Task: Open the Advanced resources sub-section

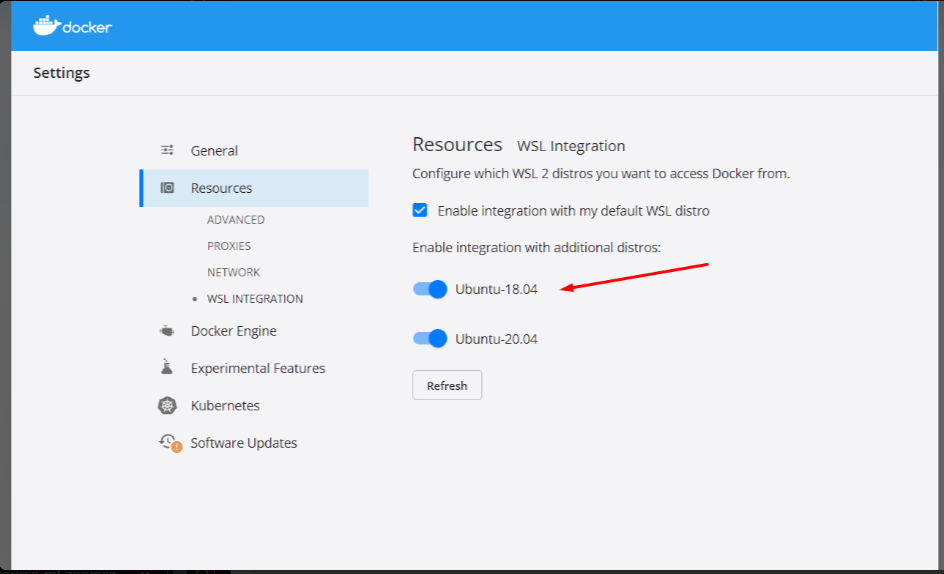Action: (236, 220)
